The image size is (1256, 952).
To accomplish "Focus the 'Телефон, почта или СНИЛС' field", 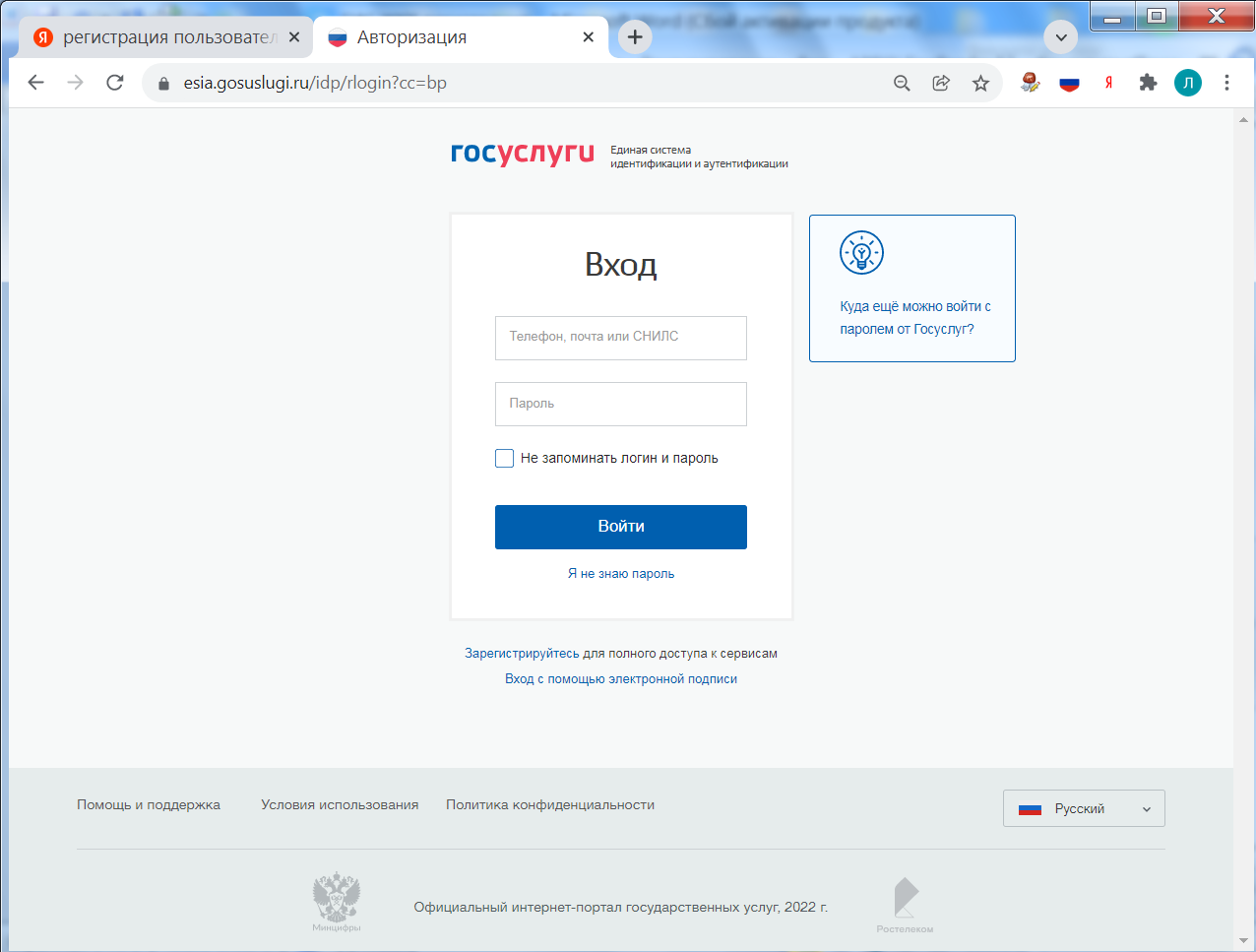I will click(621, 338).
